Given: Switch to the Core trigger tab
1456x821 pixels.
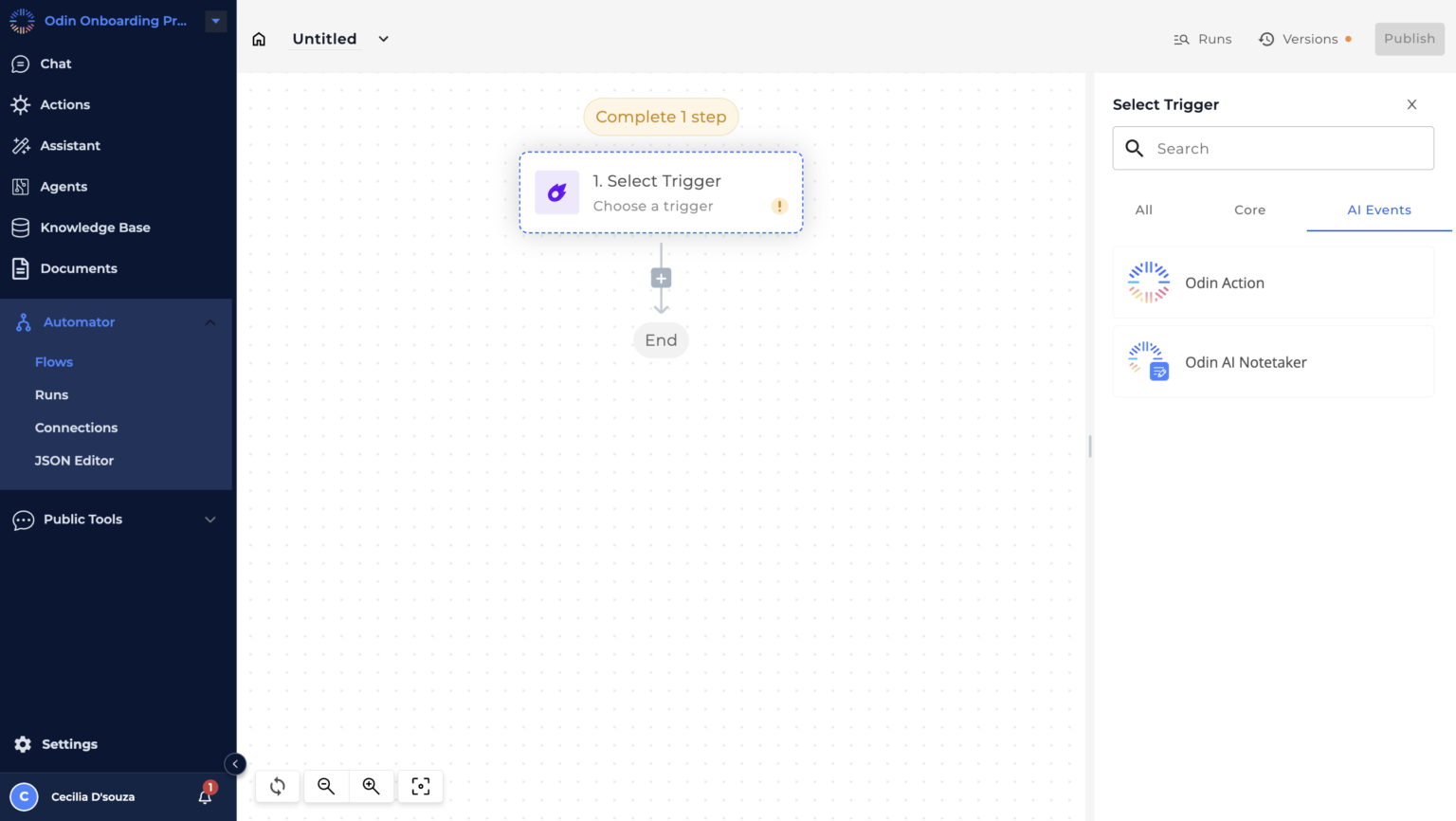Looking at the screenshot, I should click(x=1249, y=210).
